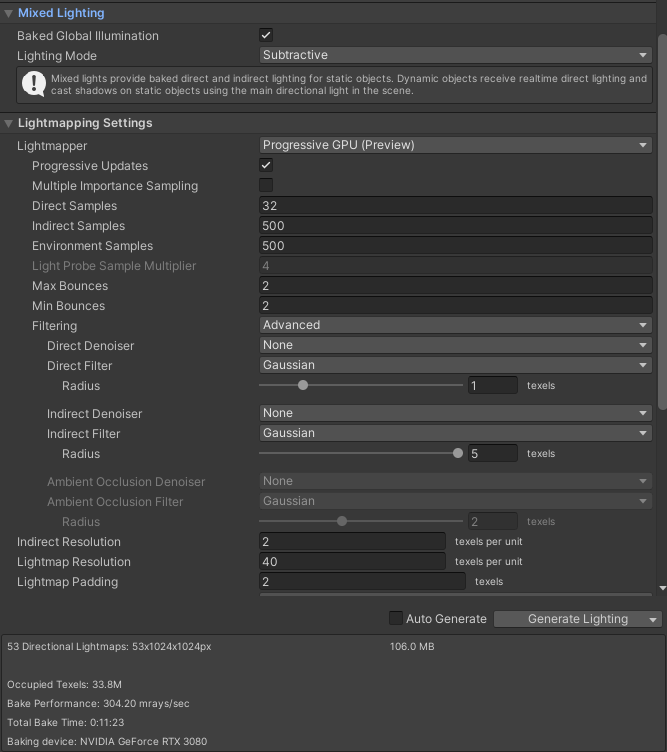Open the Generate Lighting dropdown arrow
The image size is (667, 752).
tap(653, 620)
